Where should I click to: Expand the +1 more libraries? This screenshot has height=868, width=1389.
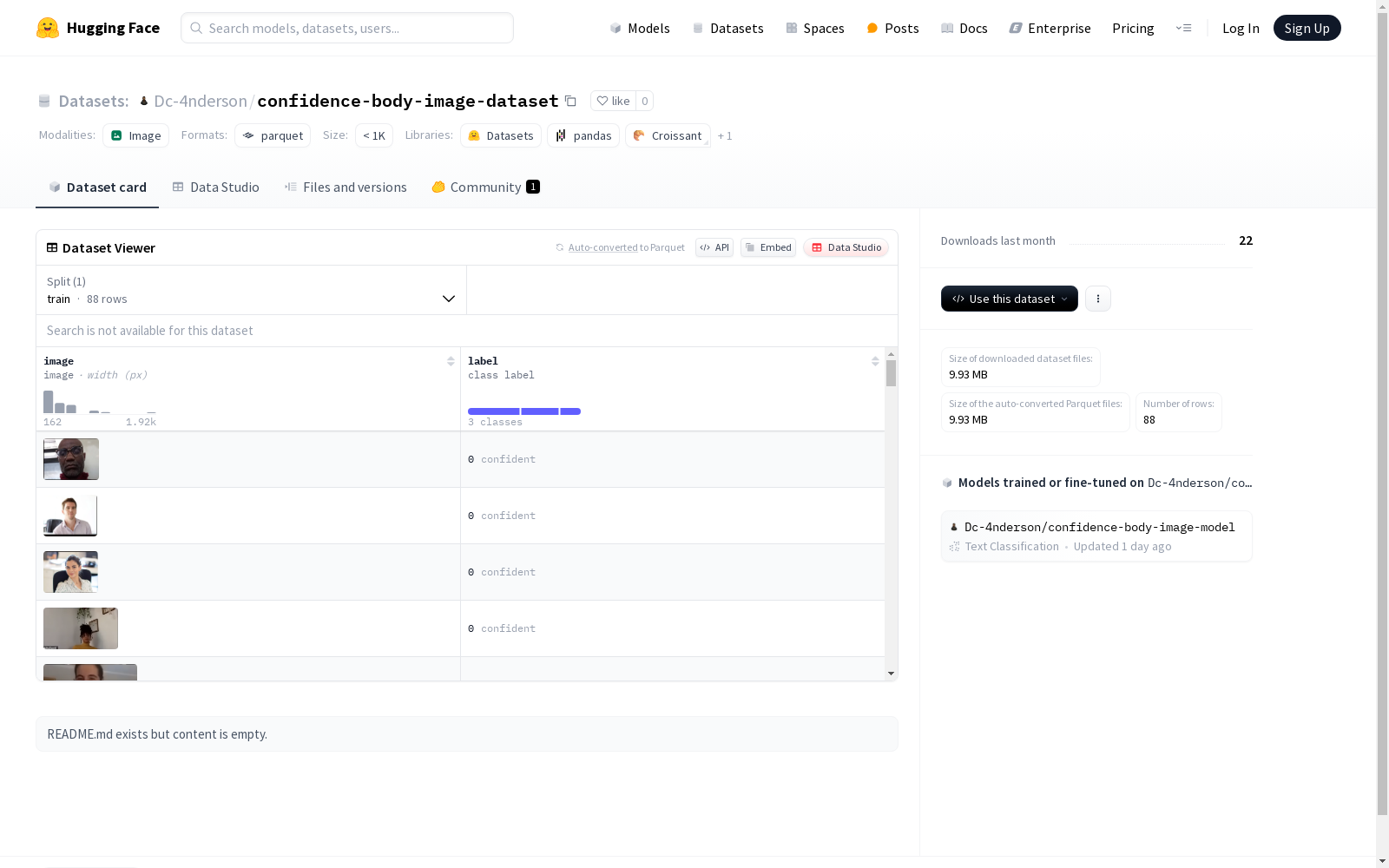pyautogui.click(x=725, y=135)
